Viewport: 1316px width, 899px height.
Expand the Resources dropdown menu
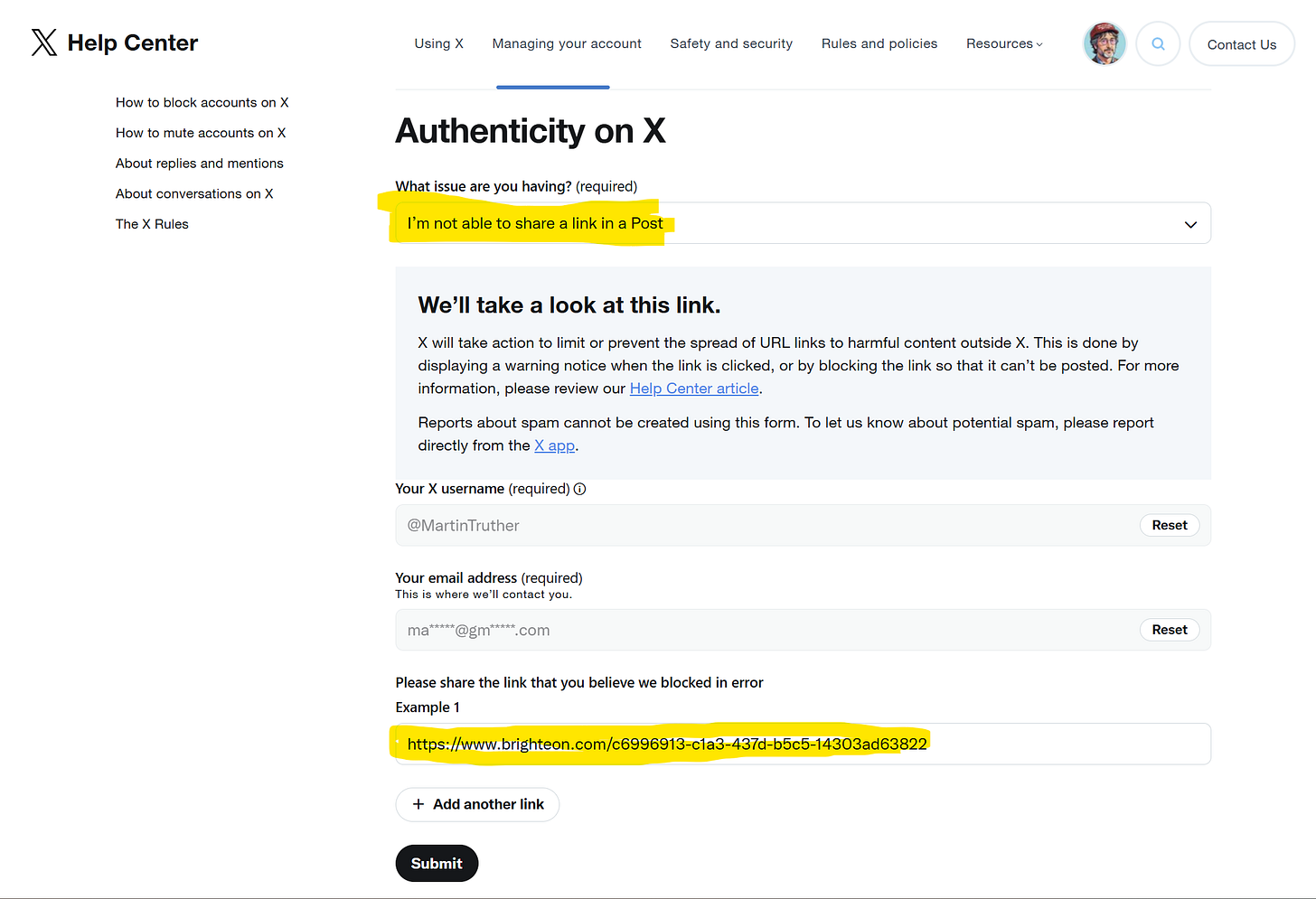(x=1004, y=43)
